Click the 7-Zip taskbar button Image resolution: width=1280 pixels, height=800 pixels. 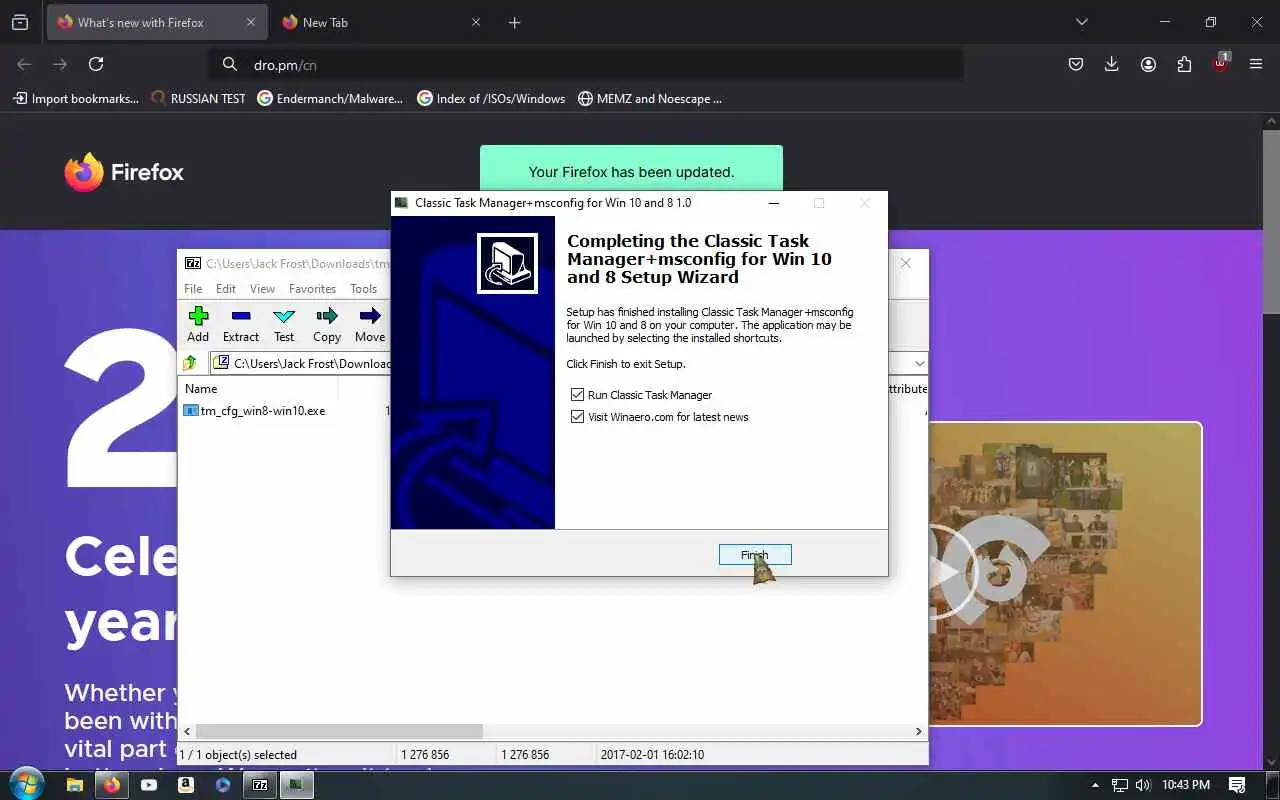pyautogui.click(x=260, y=785)
